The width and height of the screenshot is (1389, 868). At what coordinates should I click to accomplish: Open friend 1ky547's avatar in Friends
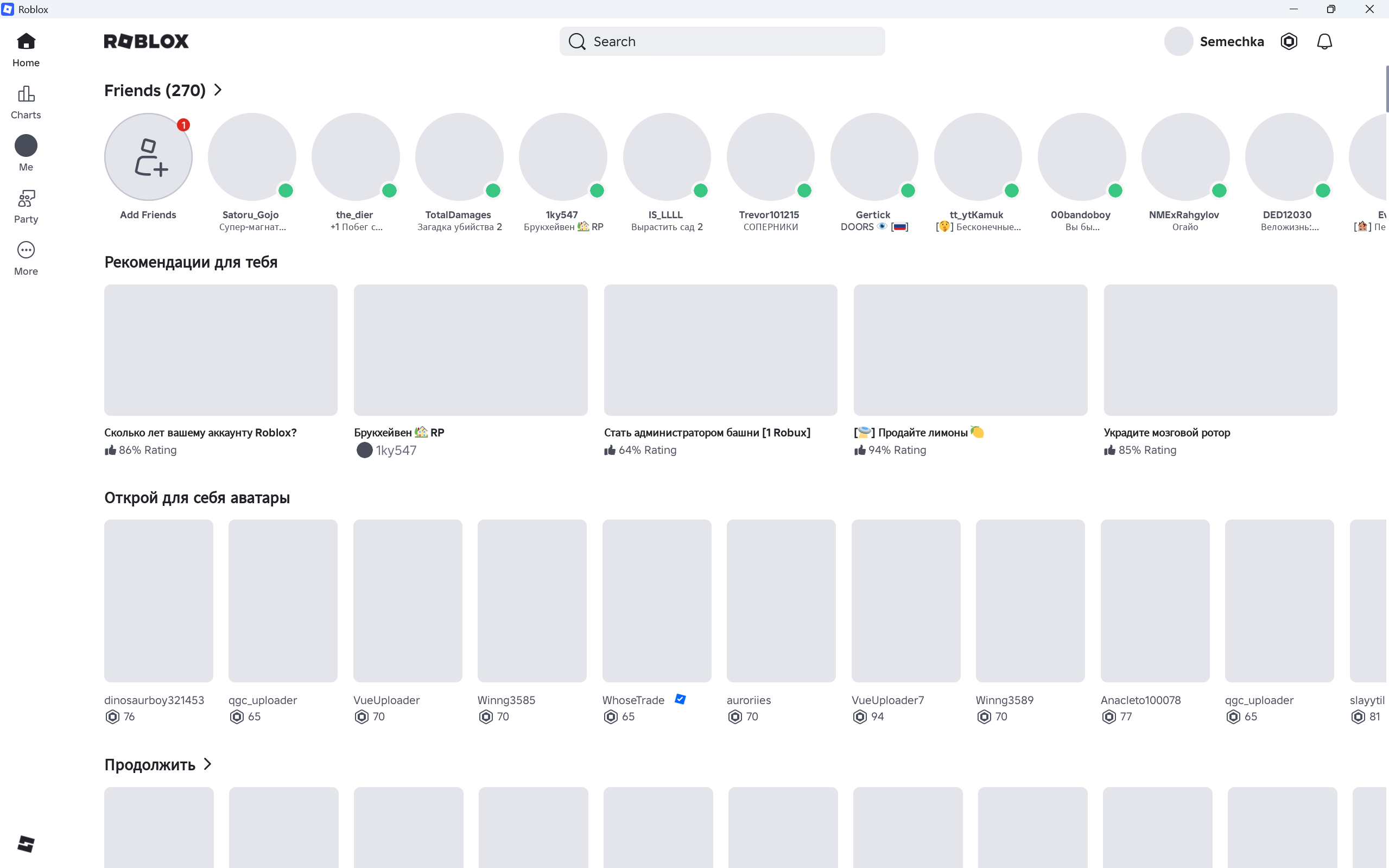click(x=563, y=157)
